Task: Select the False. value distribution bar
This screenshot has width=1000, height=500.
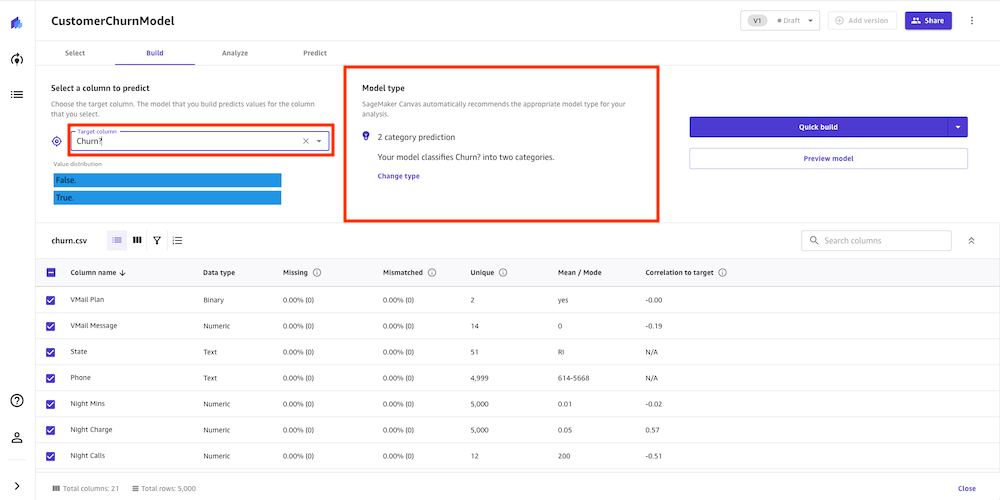Action: point(167,180)
